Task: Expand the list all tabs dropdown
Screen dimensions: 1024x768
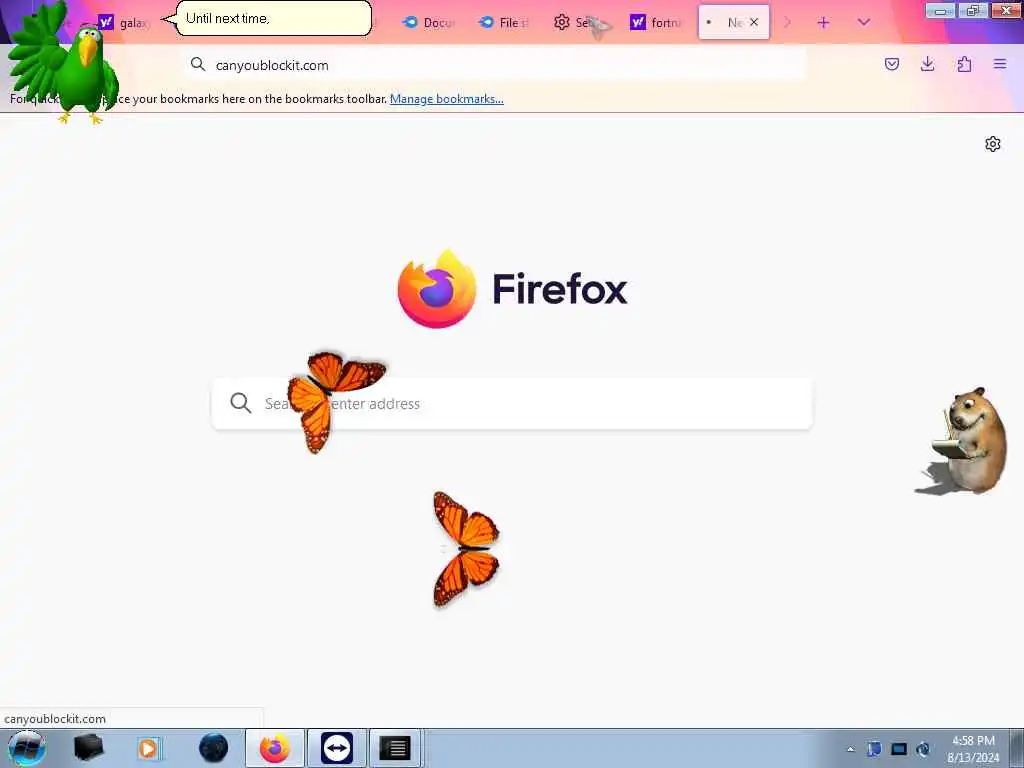Action: [x=863, y=22]
